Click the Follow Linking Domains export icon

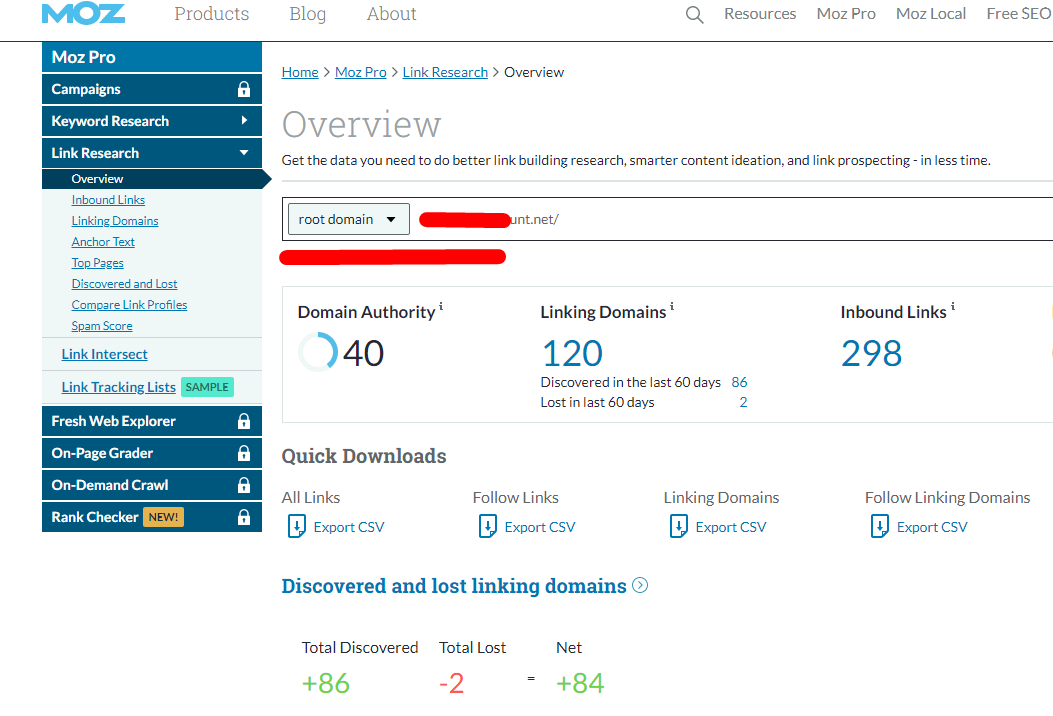[880, 527]
